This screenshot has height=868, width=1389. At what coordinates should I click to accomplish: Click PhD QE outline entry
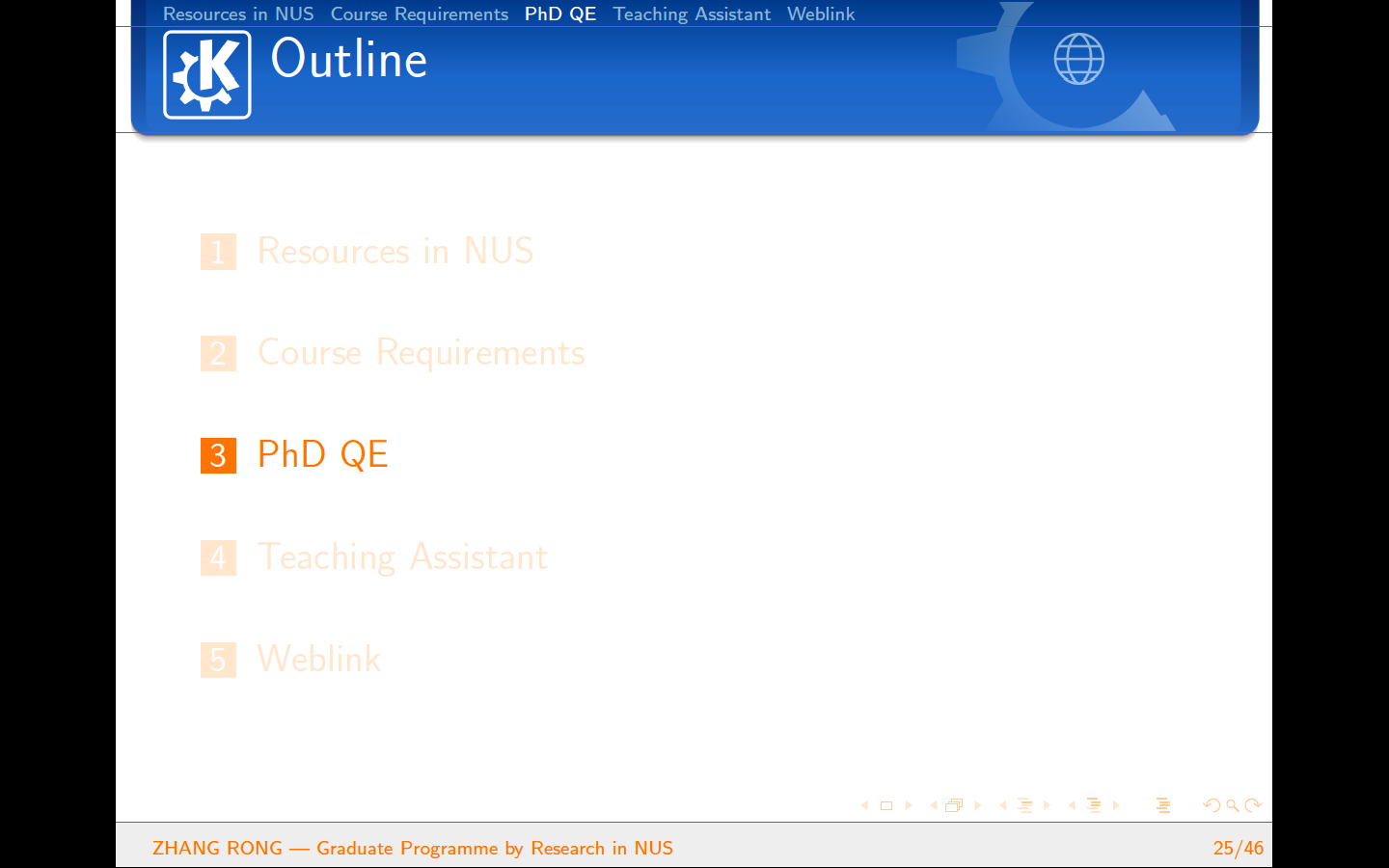pyautogui.click(x=322, y=454)
